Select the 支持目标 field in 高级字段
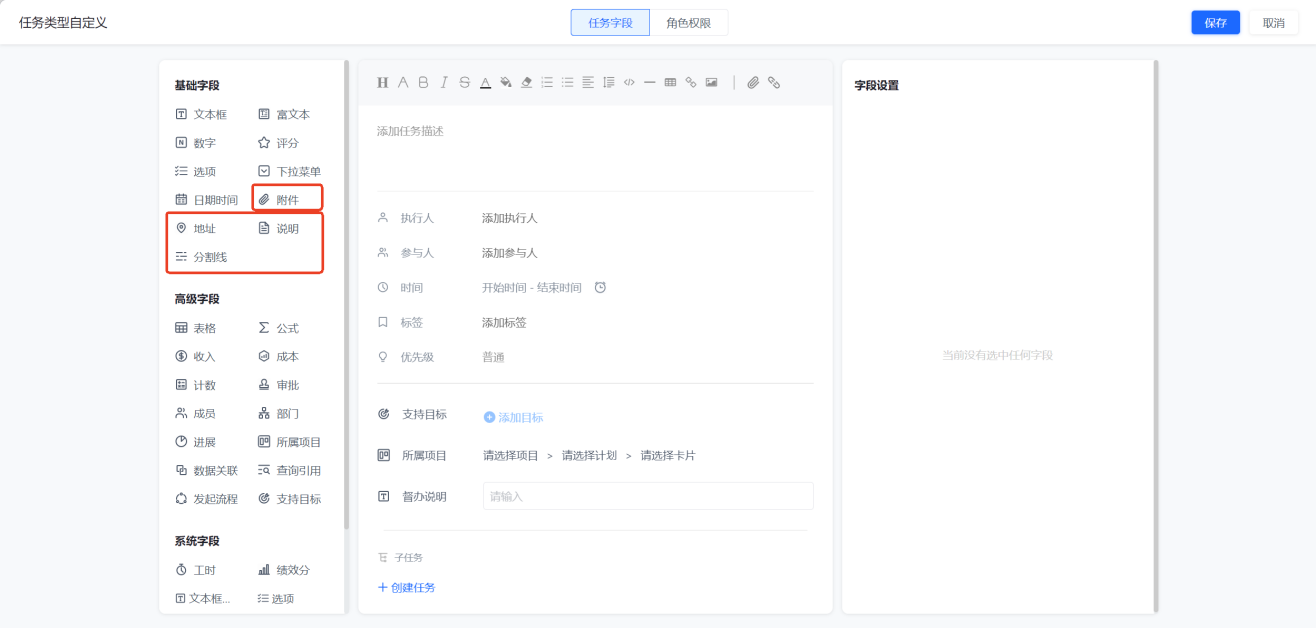The height and width of the screenshot is (628, 1316). (290, 499)
